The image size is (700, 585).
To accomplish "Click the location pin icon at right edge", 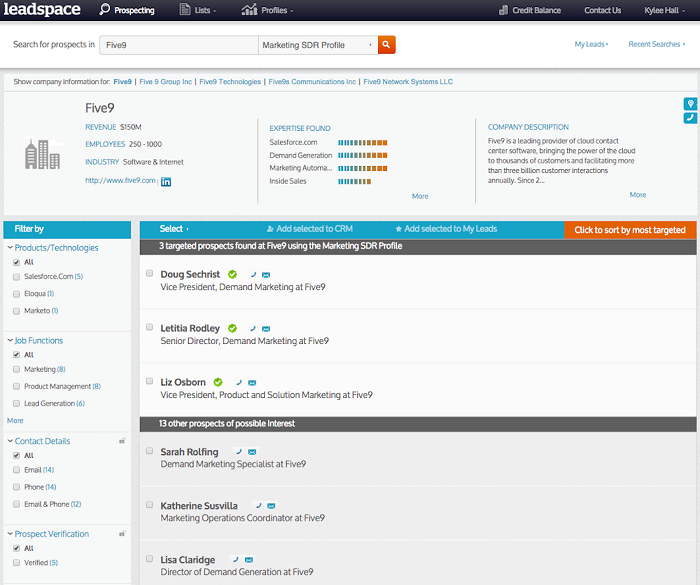I will [690, 104].
